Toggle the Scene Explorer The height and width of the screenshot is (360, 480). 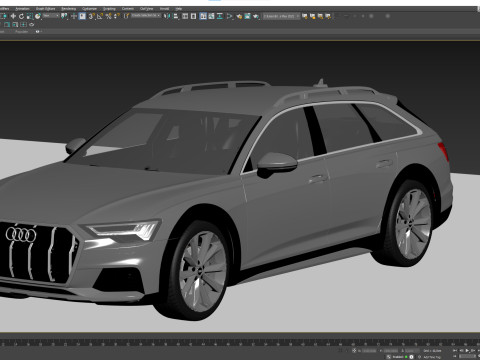(x=185, y=16)
